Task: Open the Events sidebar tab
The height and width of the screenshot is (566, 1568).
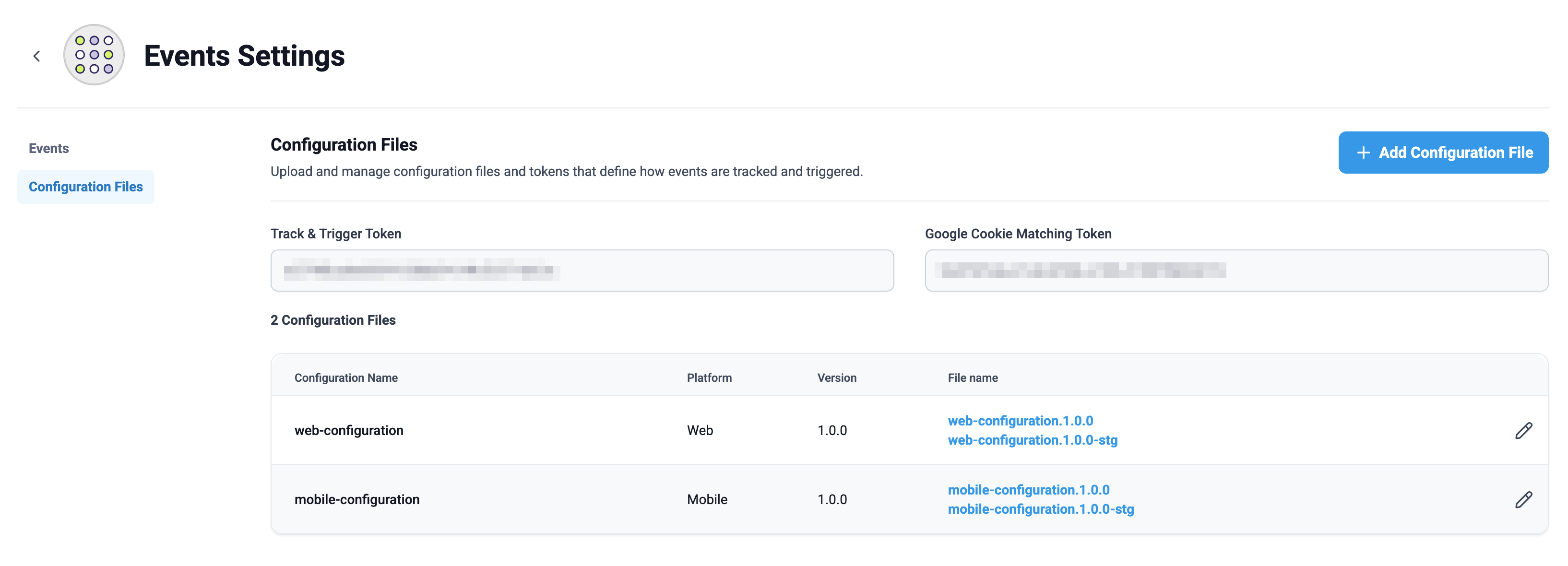Action: [48, 149]
